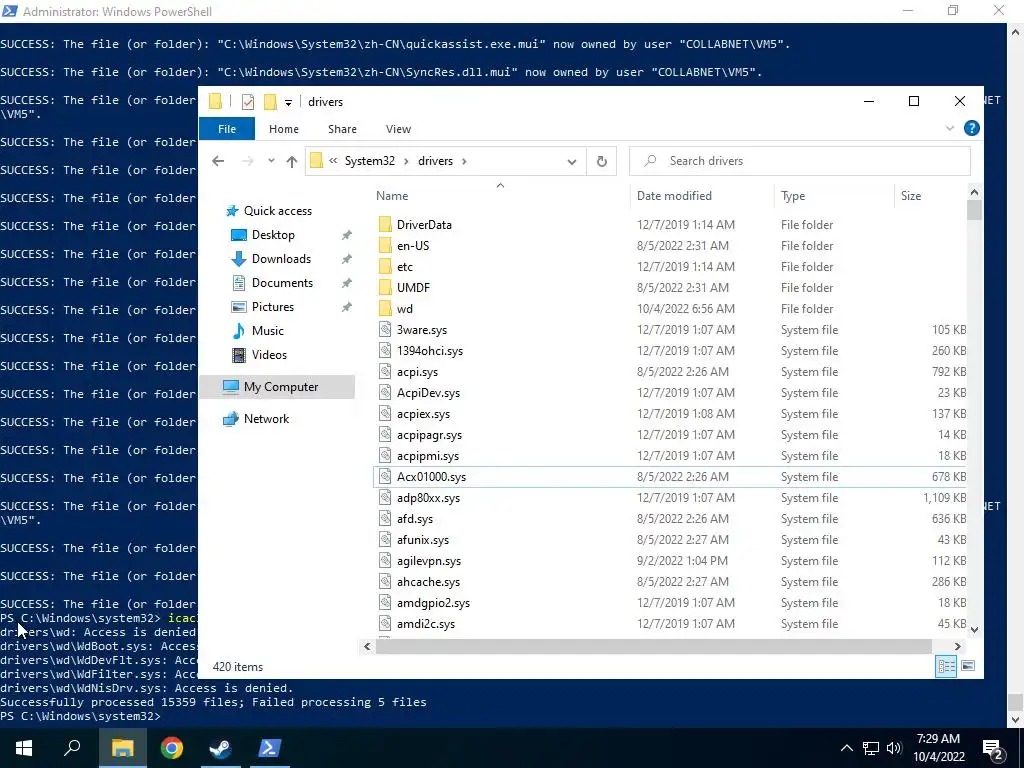Open Customize Quick Access Toolbar dropdown
This screenshot has height=768, width=1024.
[288, 102]
